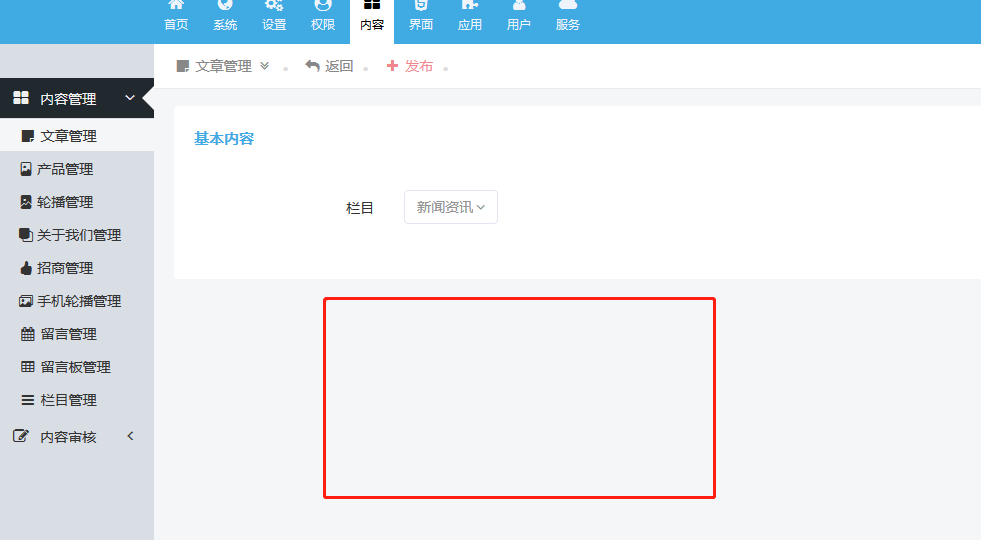Open 留言板管理 in the sidebar
Viewport: 981px width, 540px height.
click(x=77, y=367)
